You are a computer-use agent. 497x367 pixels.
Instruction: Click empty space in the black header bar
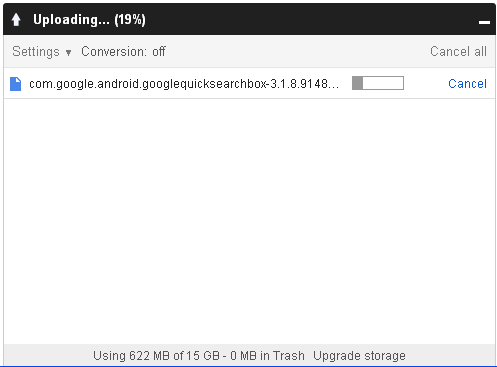[x=310, y=20]
